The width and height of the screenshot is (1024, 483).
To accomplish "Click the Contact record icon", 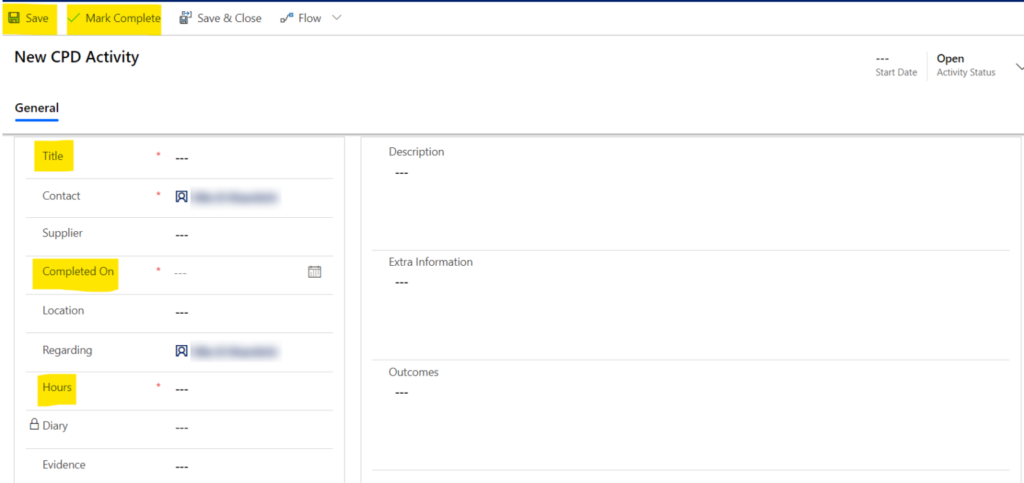I will point(181,197).
